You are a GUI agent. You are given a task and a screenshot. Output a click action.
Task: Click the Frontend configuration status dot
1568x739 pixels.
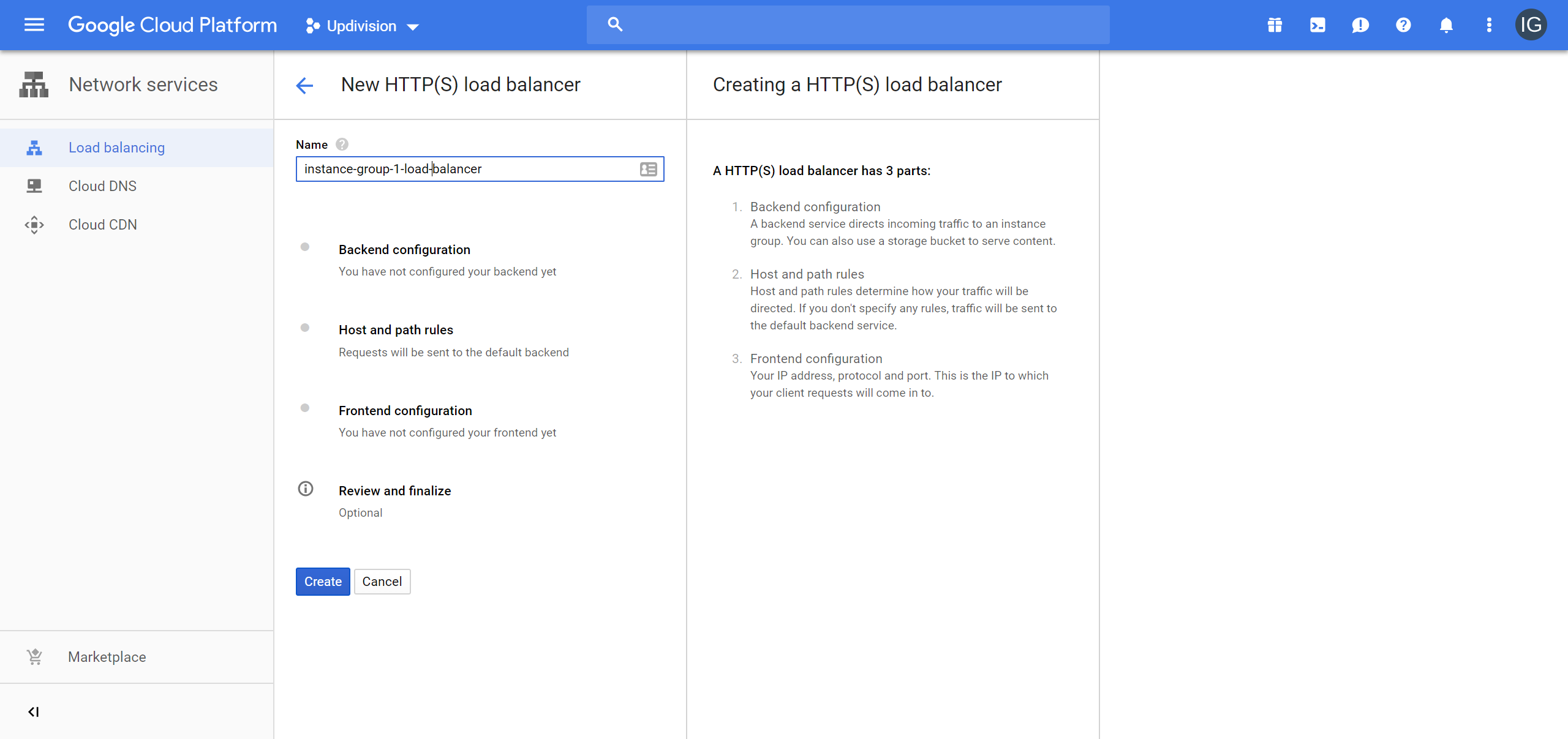[305, 408]
